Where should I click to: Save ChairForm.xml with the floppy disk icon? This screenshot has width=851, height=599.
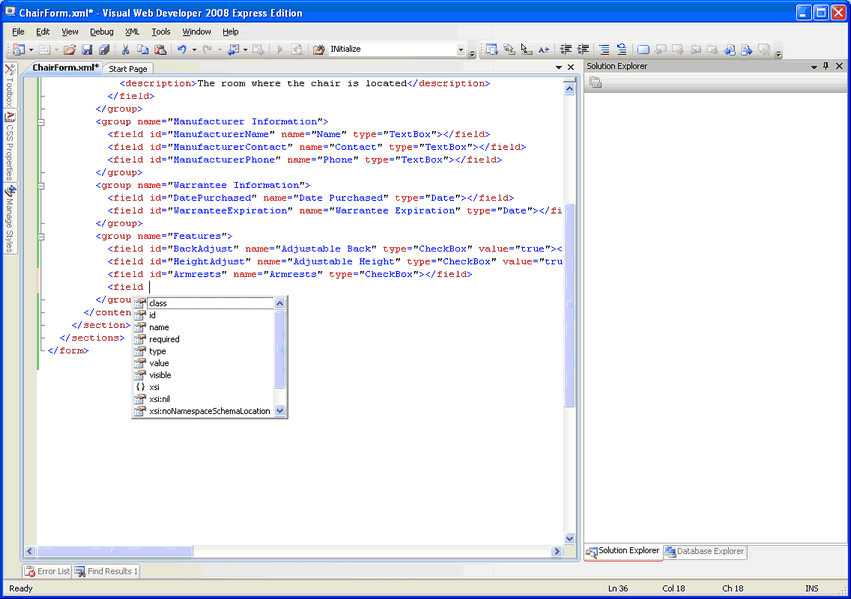[87, 49]
